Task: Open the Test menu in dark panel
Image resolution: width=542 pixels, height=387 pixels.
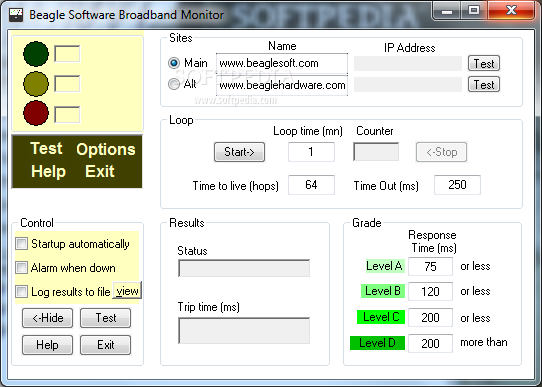Action: [x=46, y=149]
